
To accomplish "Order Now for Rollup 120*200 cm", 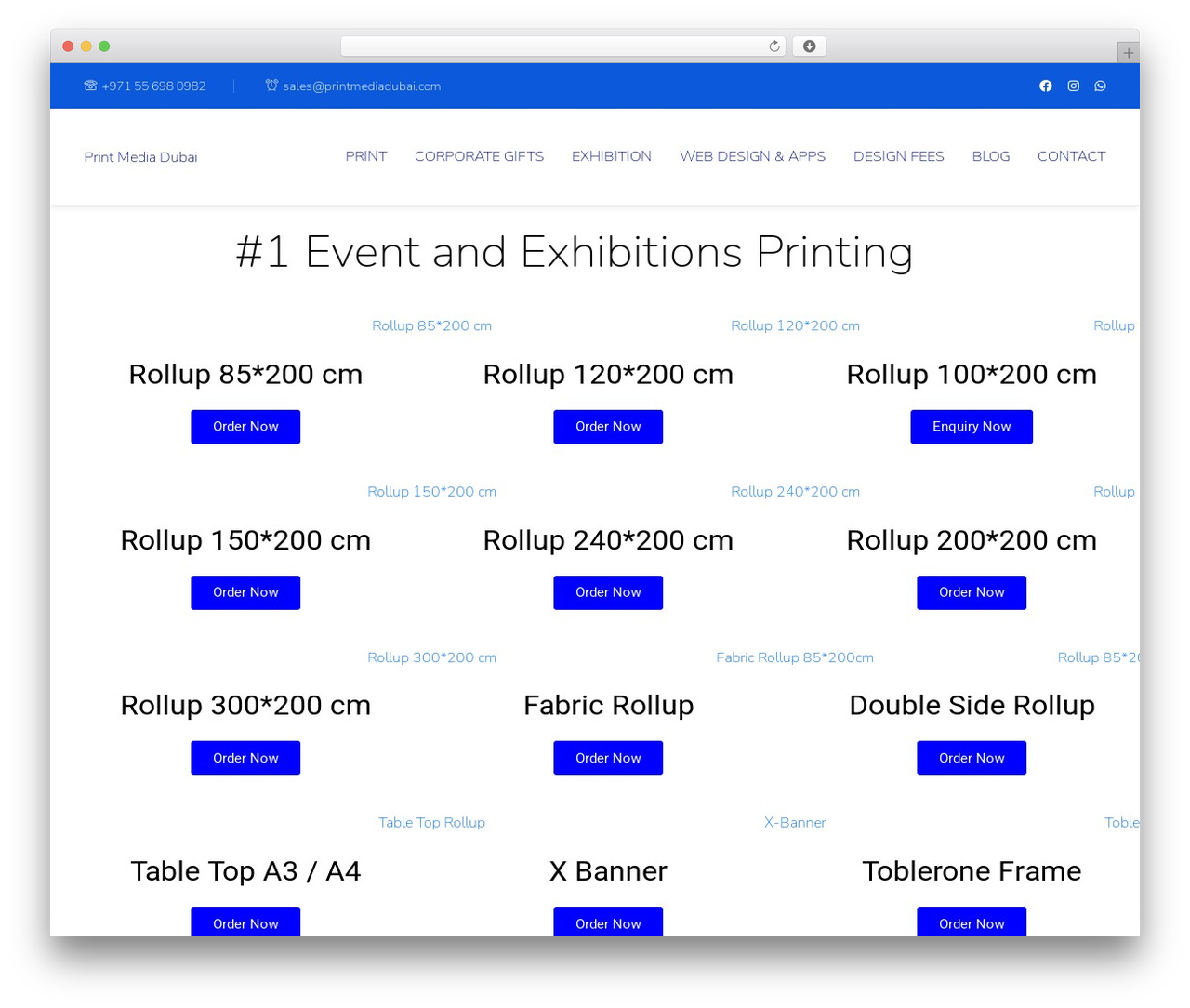I will click(608, 427).
